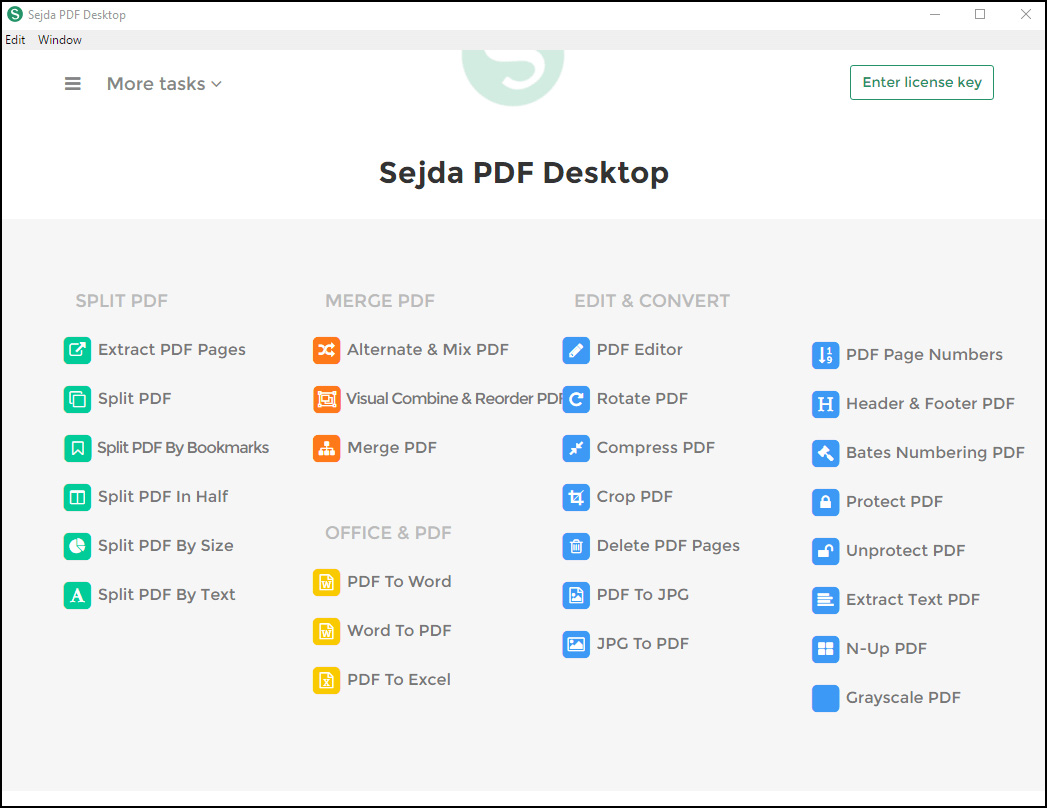Click the PDF To Word yellow icon

(x=327, y=582)
